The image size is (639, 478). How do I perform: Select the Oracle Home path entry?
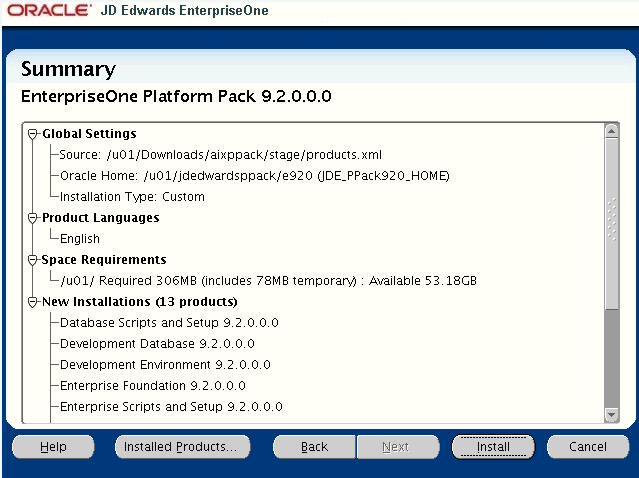(x=254, y=176)
